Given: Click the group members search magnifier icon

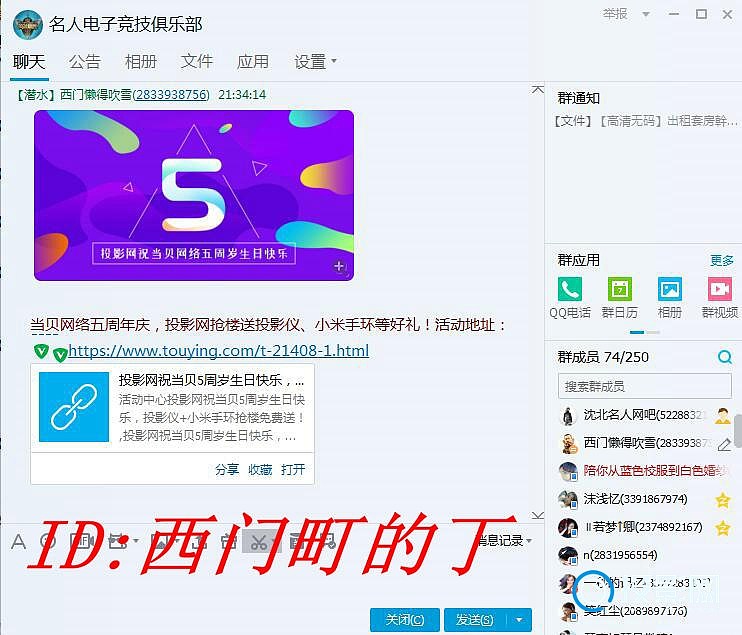Looking at the screenshot, I should click(x=724, y=357).
